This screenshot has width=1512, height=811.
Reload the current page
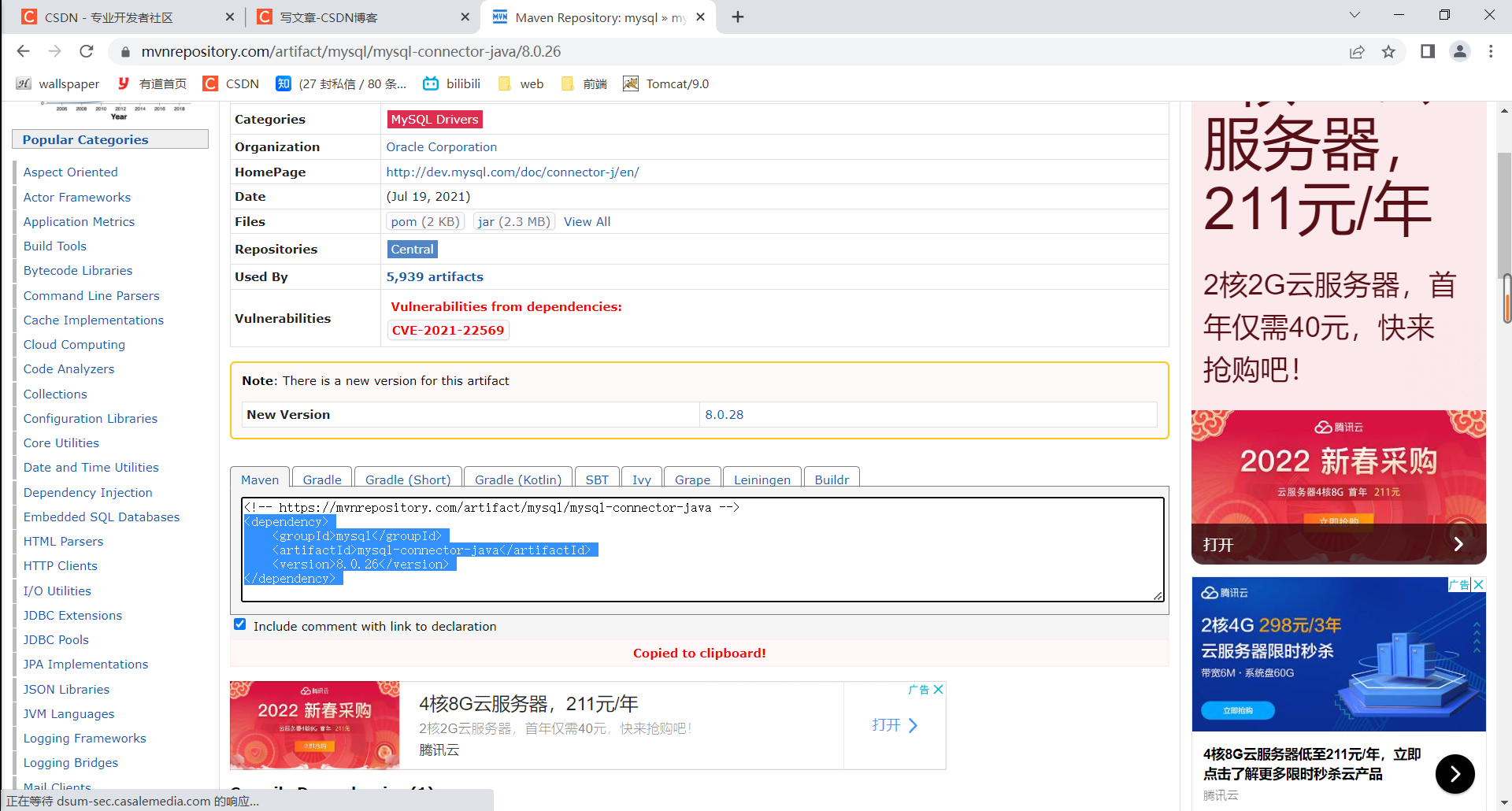pos(87,51)
